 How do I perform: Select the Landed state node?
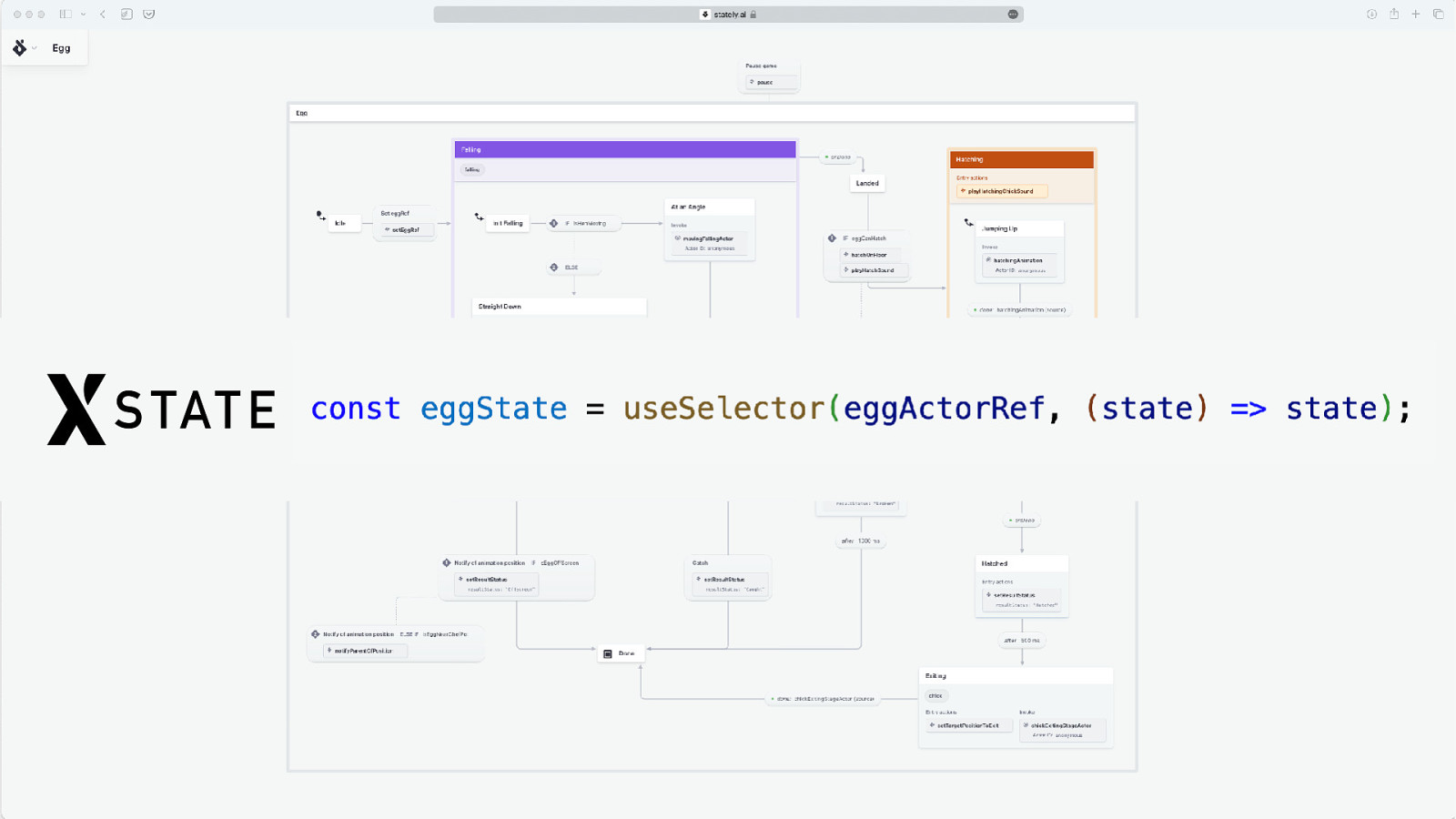click(867, 183)
